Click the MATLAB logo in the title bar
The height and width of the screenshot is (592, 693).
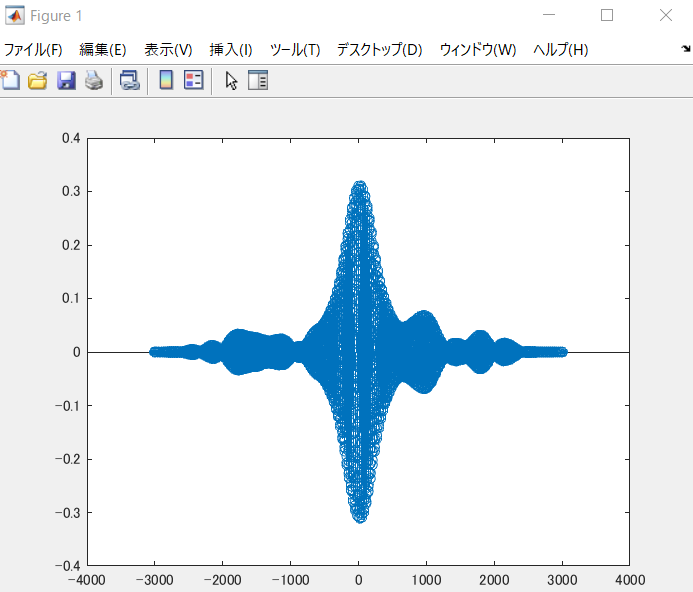coord(15,15)
